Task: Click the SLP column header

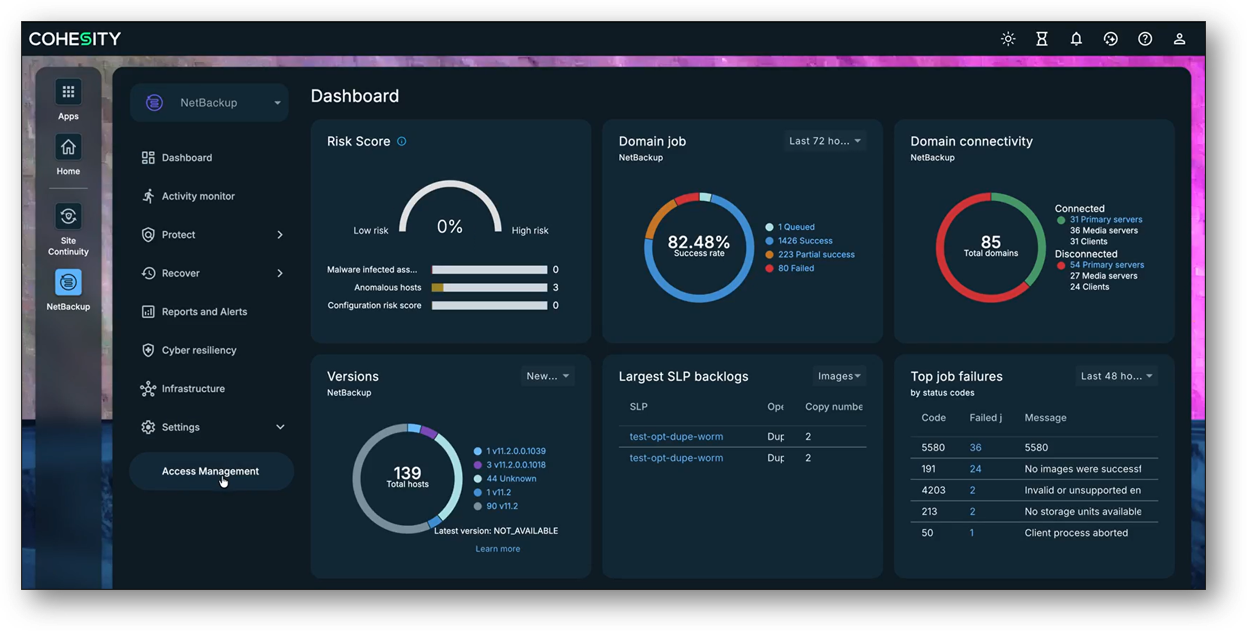Action: tap(638, 407)
